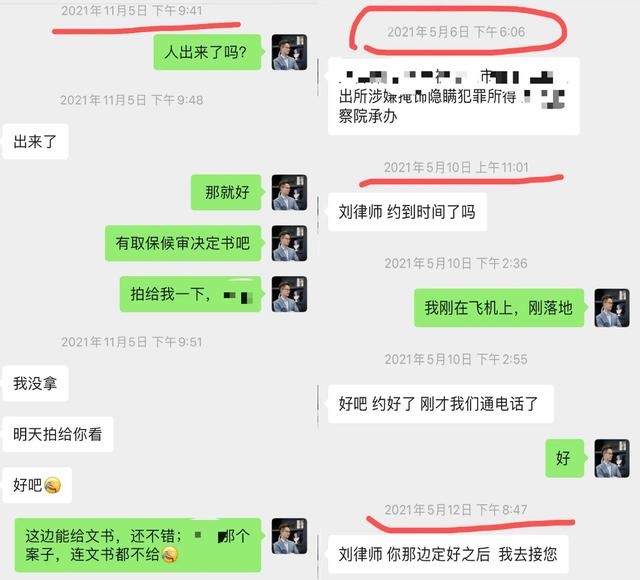Tap the avatar next to '我刚在飞机上，刚落地'
The image size is (640, 580).
[611, 308]
